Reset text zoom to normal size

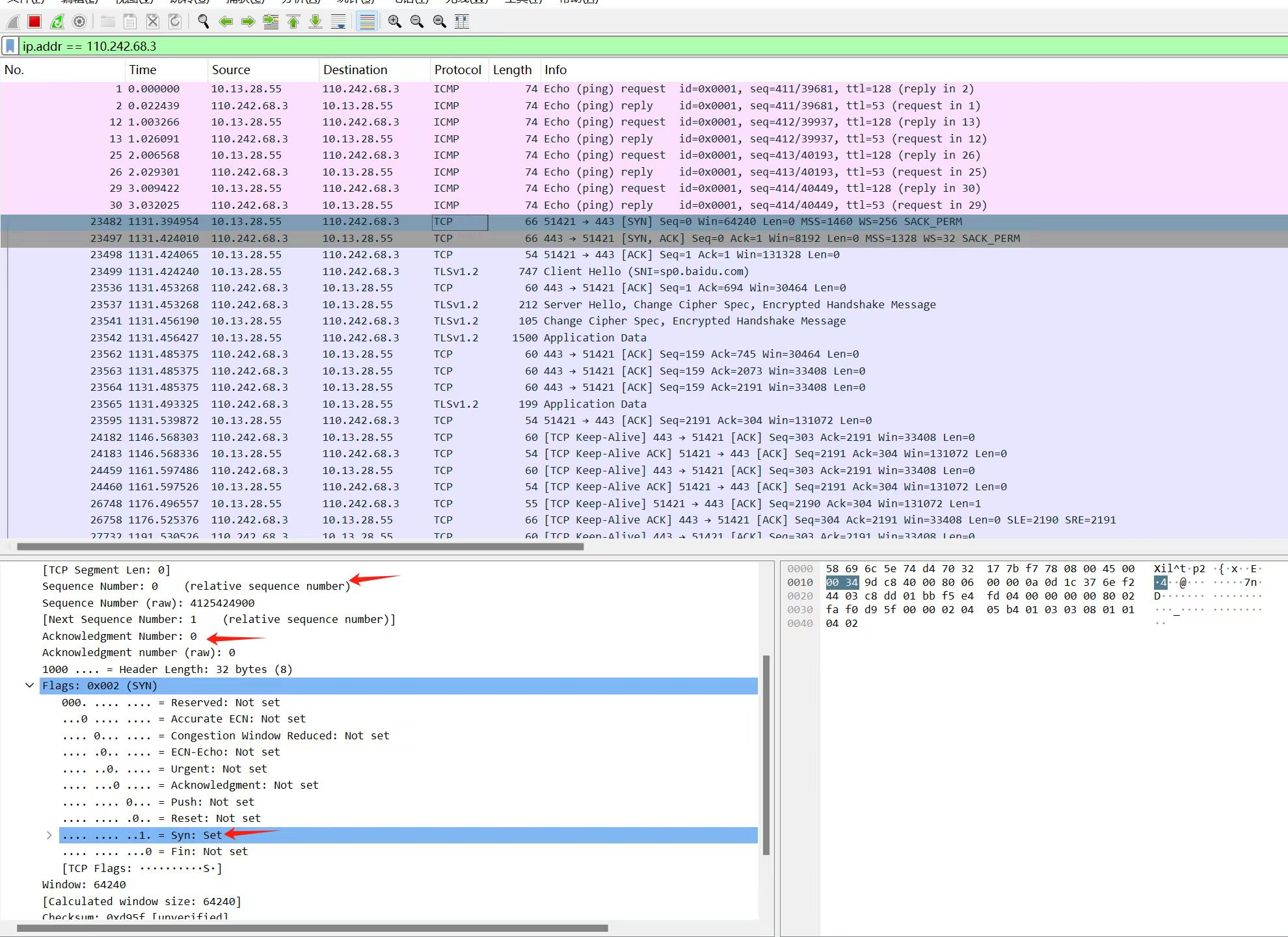[440, 22]
